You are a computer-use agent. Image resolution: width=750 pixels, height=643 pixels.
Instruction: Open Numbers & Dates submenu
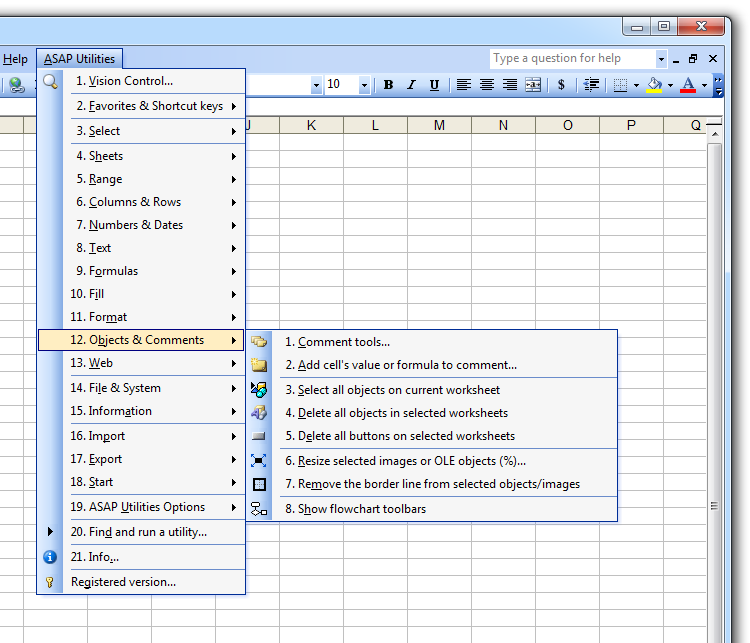click(x=142, y=225)
